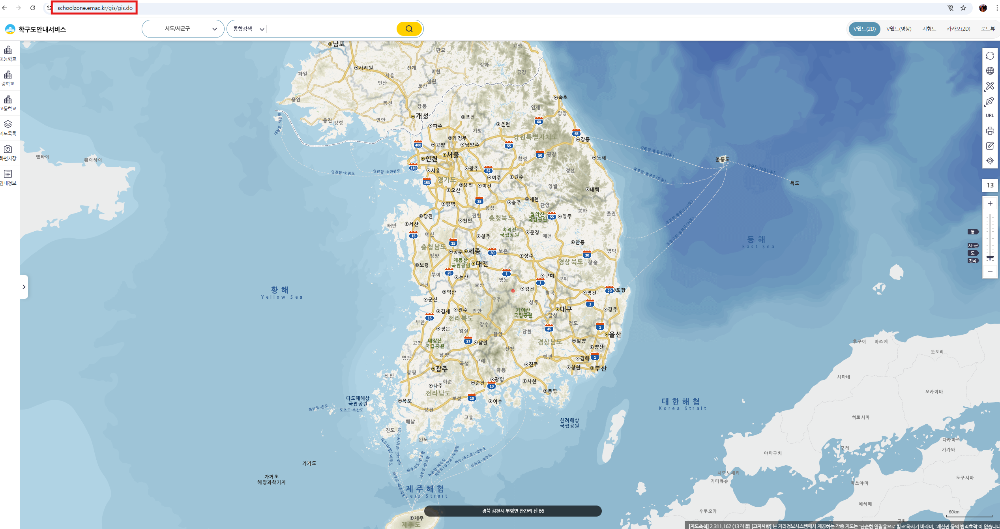This screenshot has width=1000, height=529.
Task: Click the 대구 city label on map
Action: 562,308
